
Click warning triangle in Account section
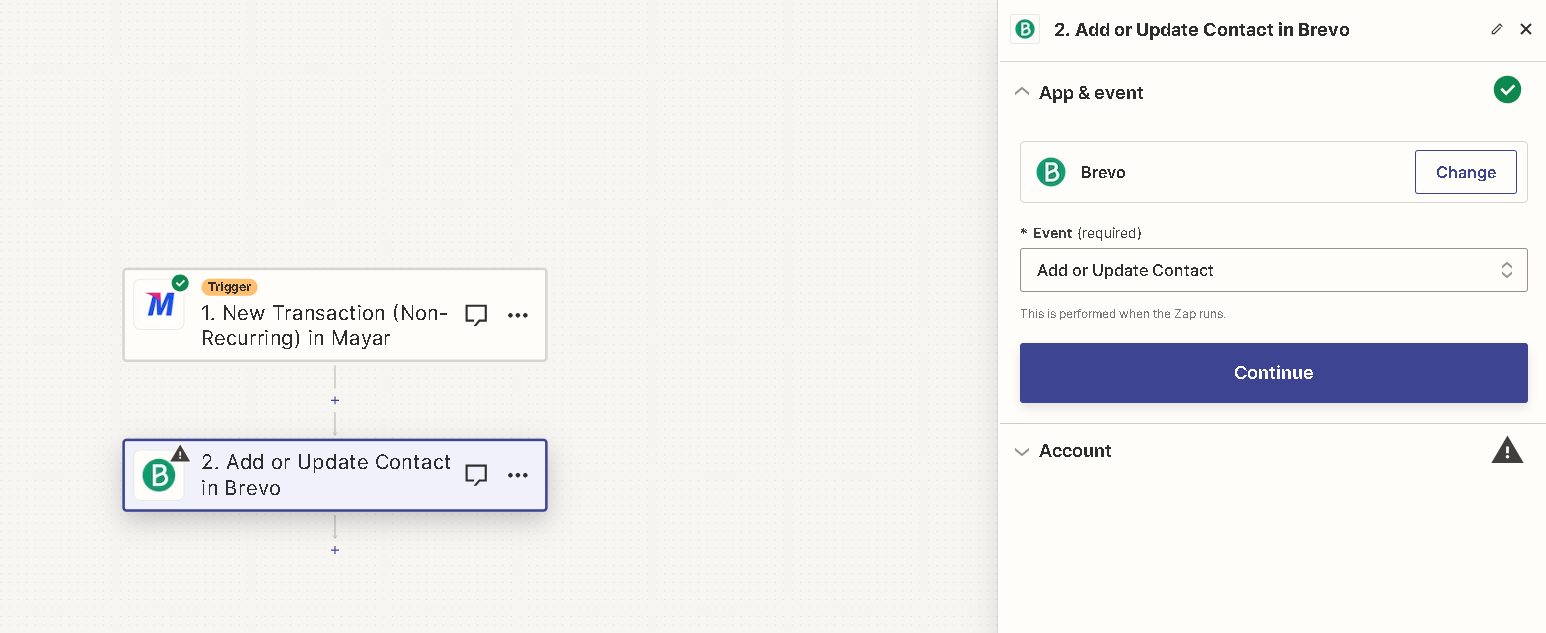tap(1507, 451)
